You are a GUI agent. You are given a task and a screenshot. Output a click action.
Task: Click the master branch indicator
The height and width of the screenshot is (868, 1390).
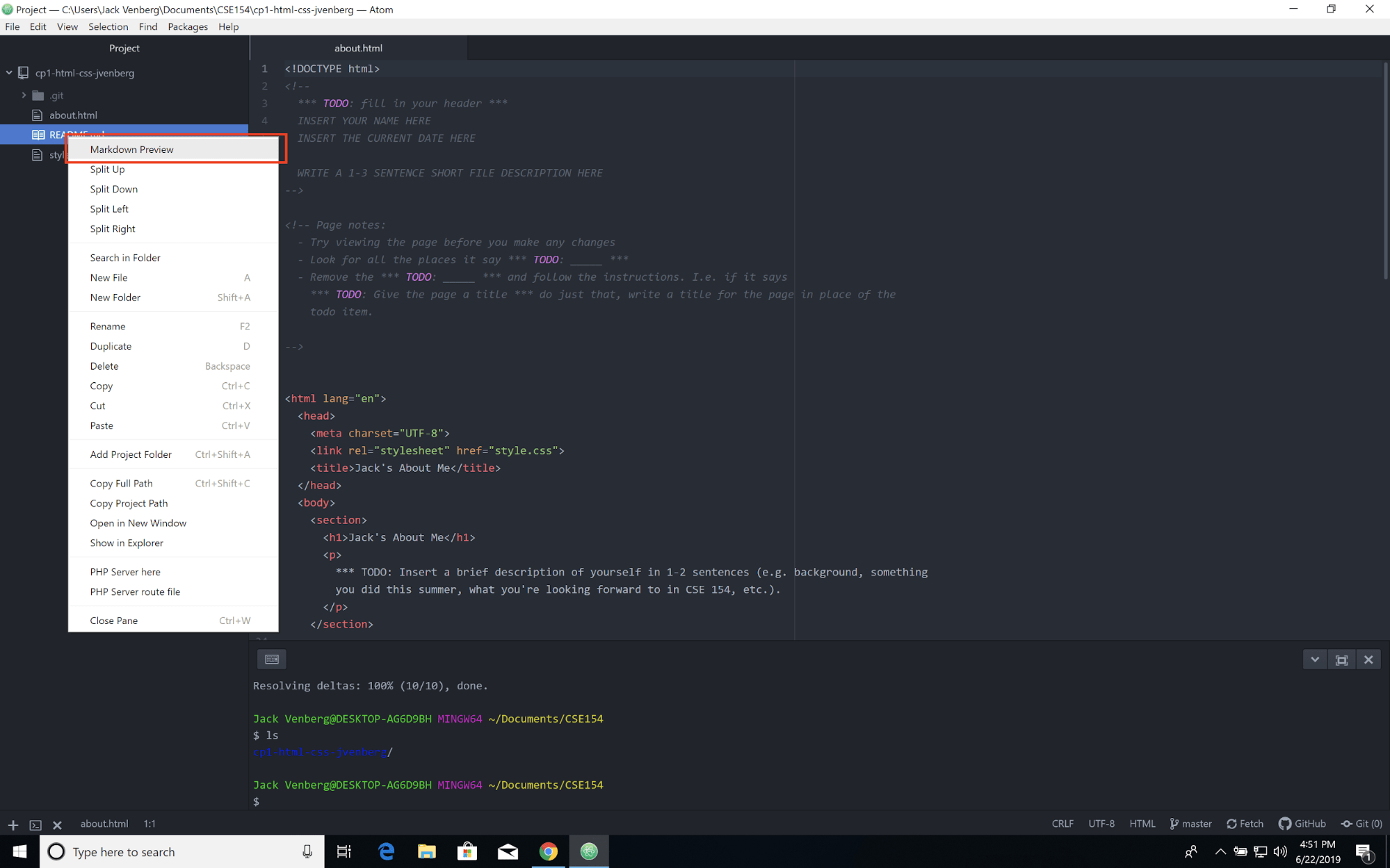click(1190, 824)
